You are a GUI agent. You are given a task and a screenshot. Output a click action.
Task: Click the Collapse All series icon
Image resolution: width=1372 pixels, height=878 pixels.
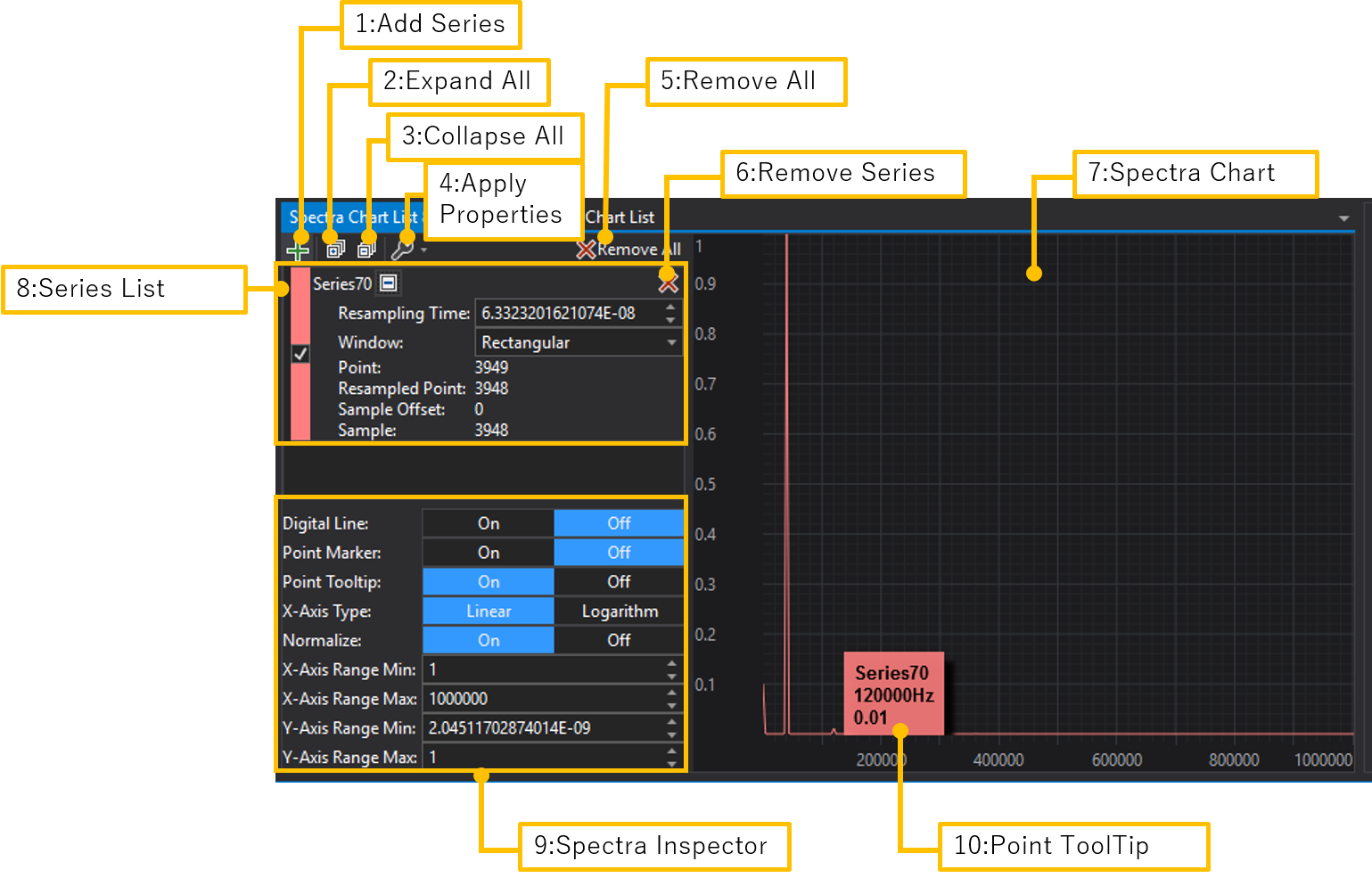(x=366, y=250)
